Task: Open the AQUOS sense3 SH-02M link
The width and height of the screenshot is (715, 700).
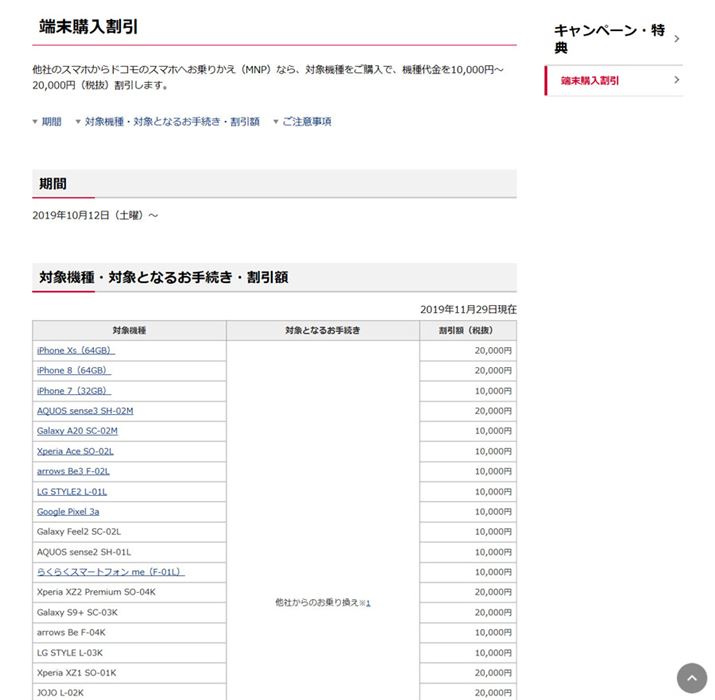Action: 85,411
